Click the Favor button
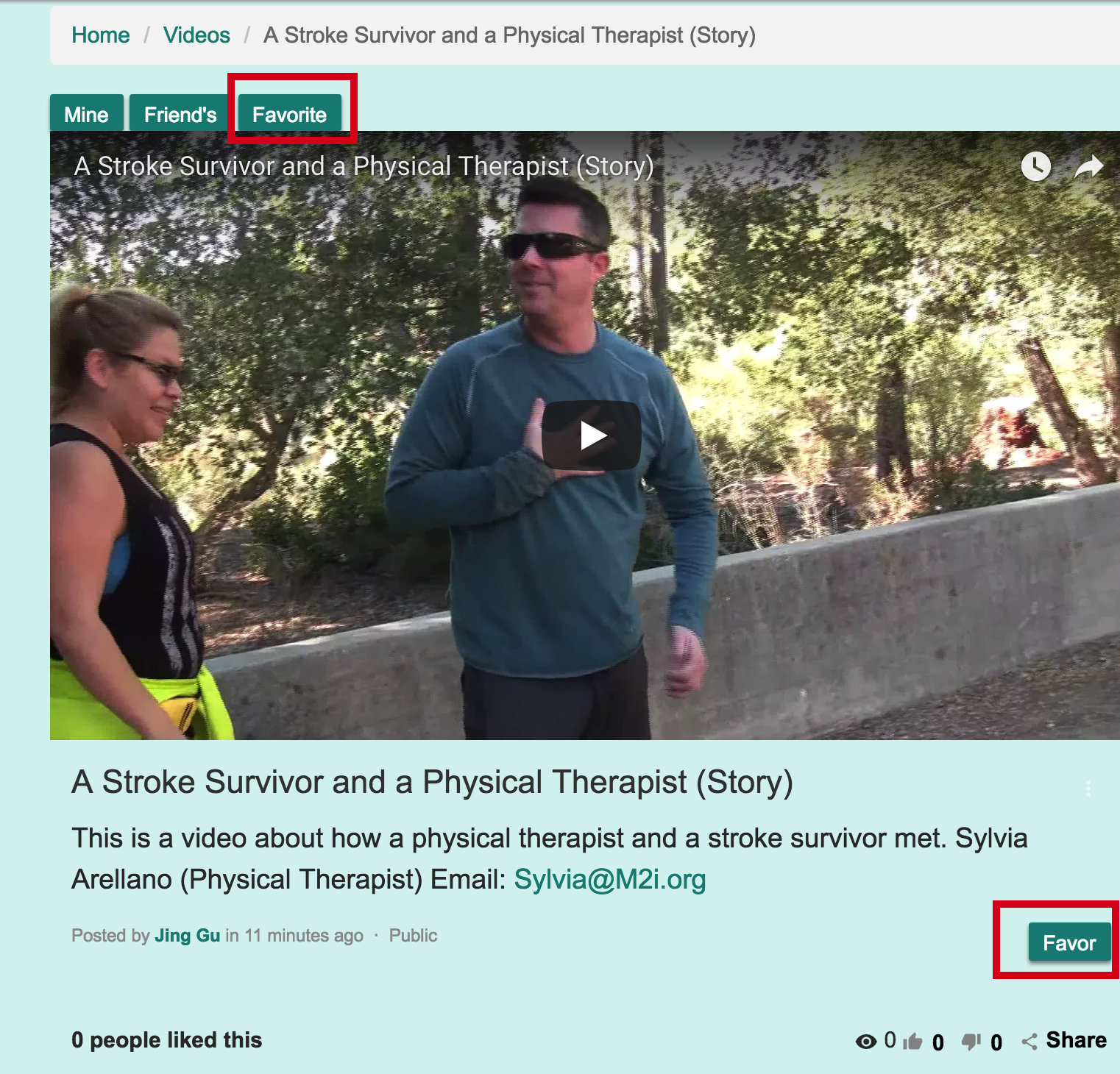This screenshot has height=1074, width=1120. (x=1069, y=942)
